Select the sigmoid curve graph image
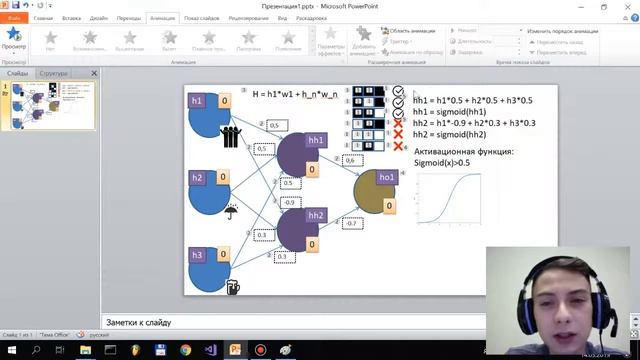The height and width of the screenshot is (360, 640). pyautogui.click(x=449, y=199)
